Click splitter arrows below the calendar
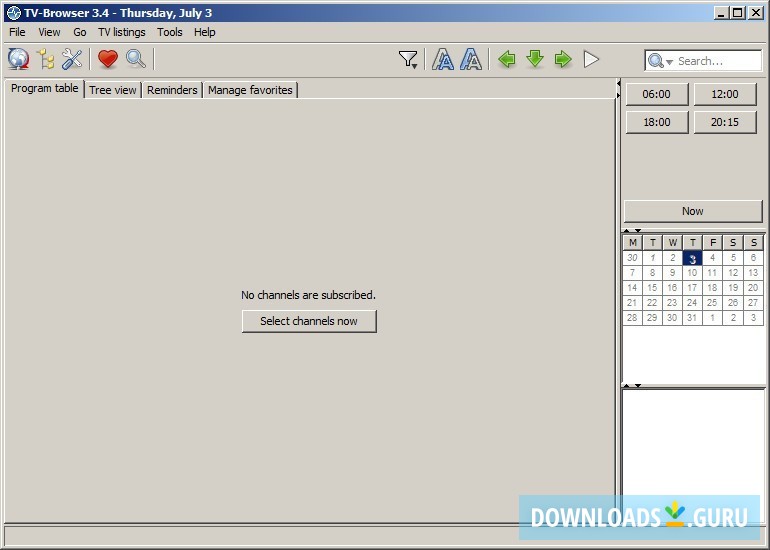This screenshot has width=770, height=550. pos(632,385)
